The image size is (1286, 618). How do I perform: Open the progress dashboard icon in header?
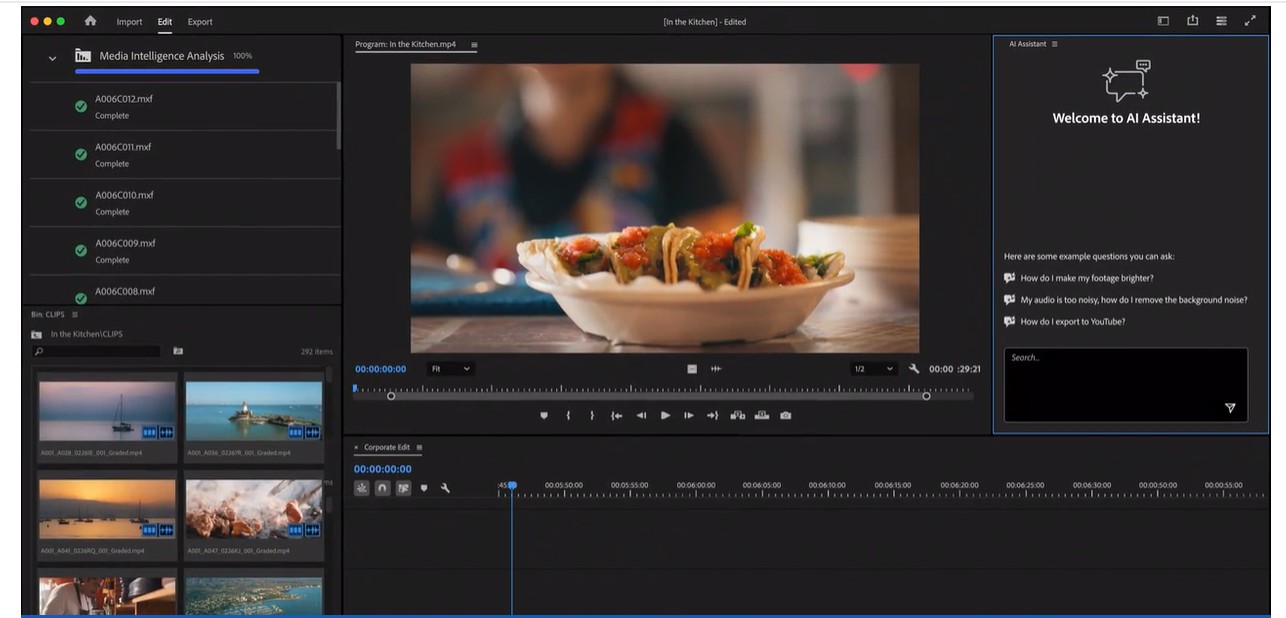pos(1221,21)
